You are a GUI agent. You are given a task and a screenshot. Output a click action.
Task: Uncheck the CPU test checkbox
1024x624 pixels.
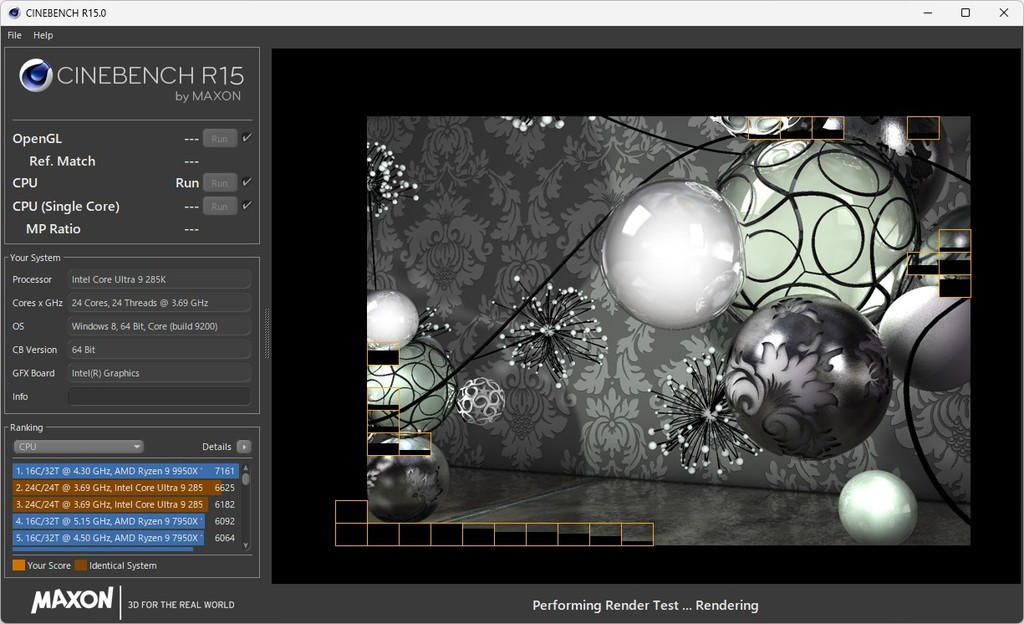pyautogui.click(x=247, y=182)
